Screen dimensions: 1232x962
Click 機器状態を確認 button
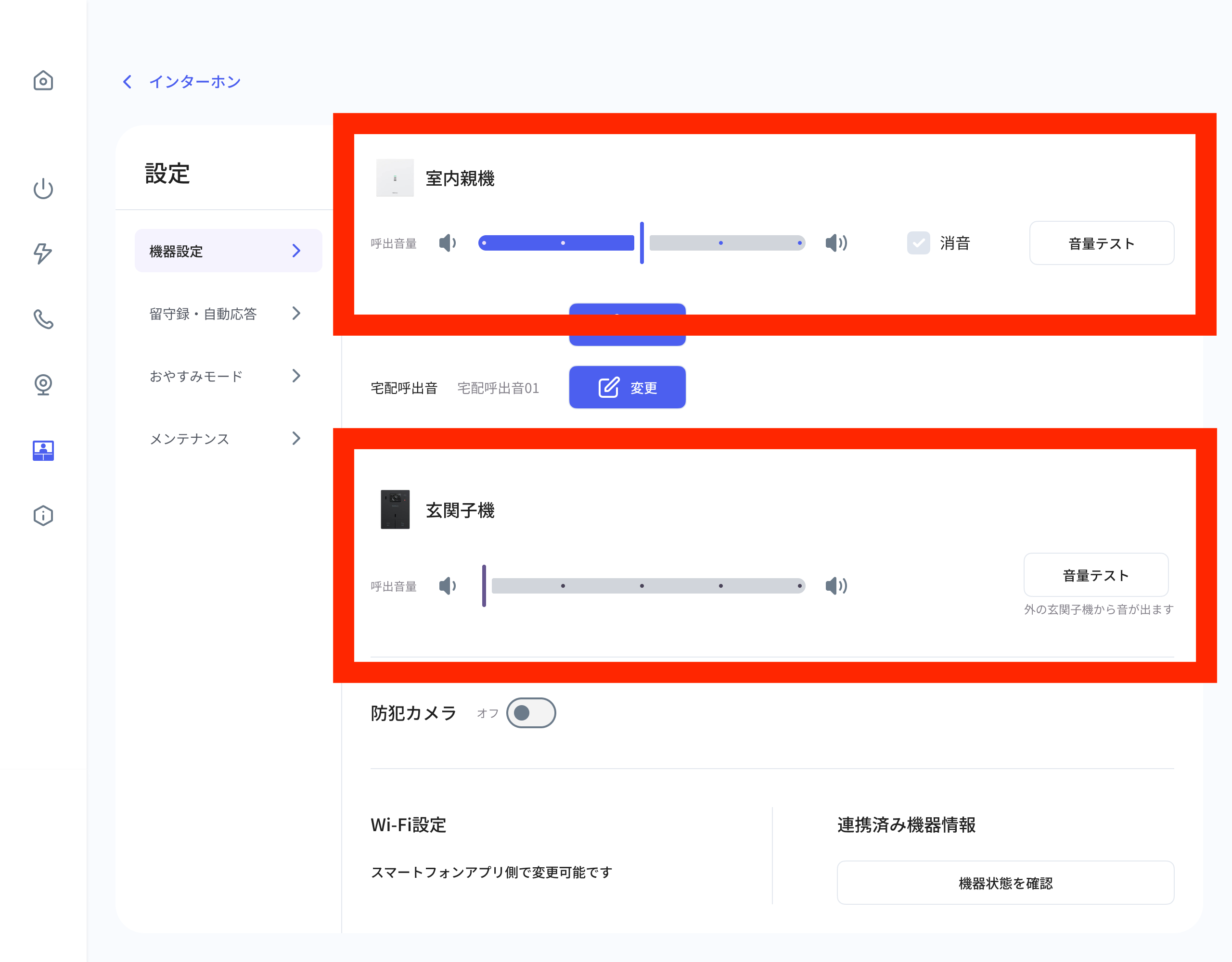[x=1005, y=883]
